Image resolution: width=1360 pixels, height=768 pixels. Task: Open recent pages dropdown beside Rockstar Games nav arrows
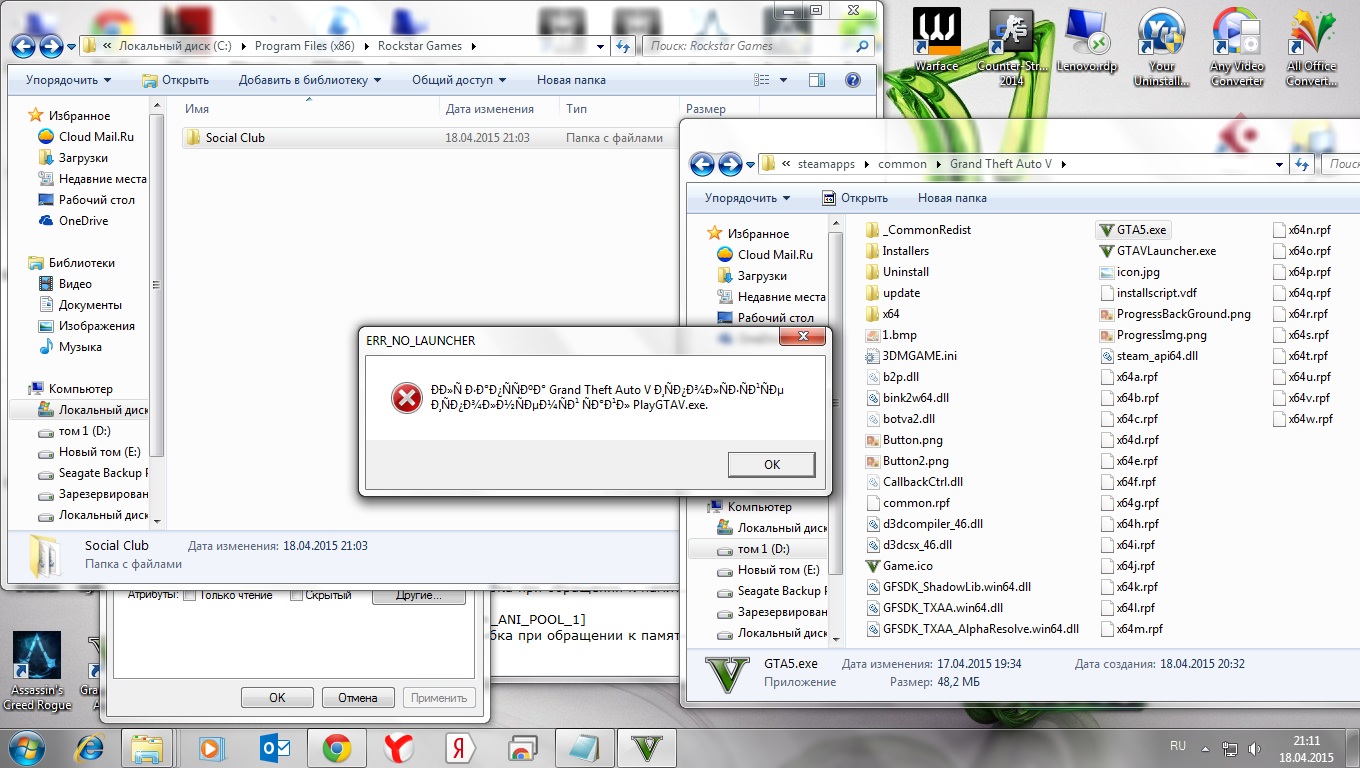pyautogui.click(x=71, y=46)
